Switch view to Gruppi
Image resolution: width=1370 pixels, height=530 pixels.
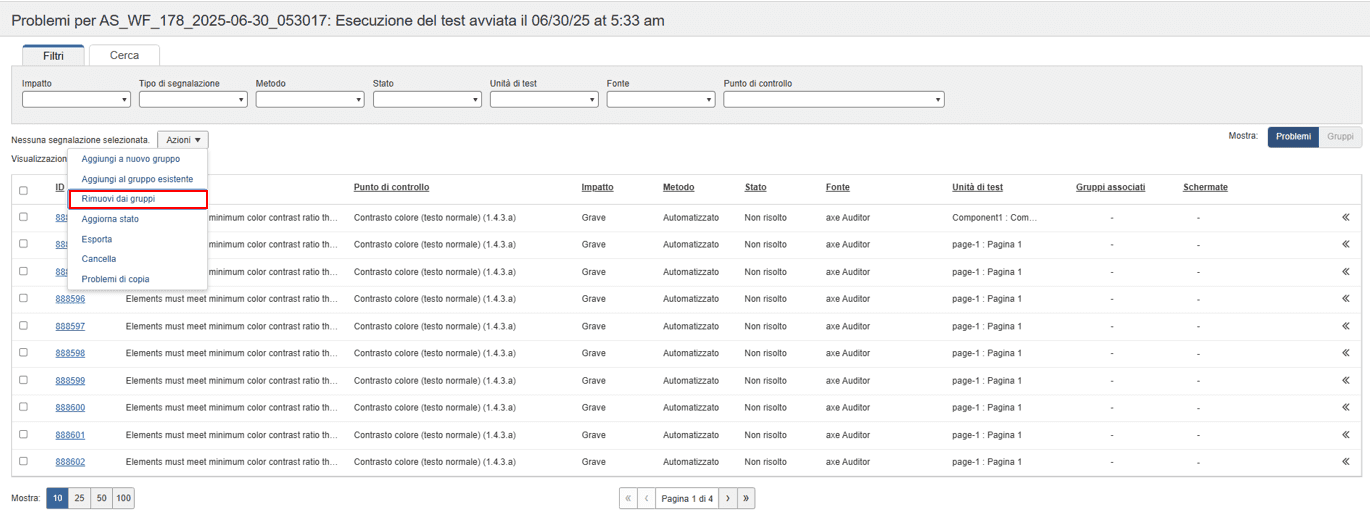[x=1340, y=137]
